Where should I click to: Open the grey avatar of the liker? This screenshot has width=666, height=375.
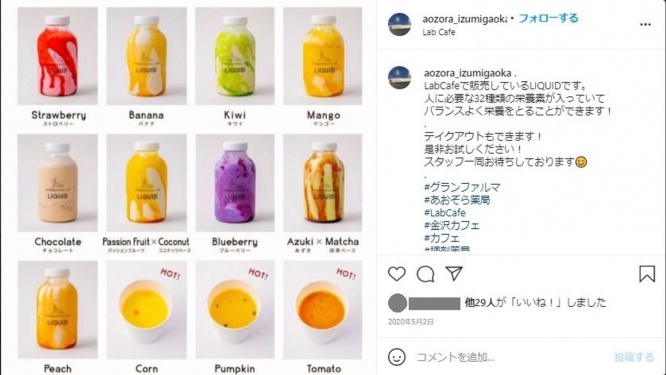(x=398, y=303)
